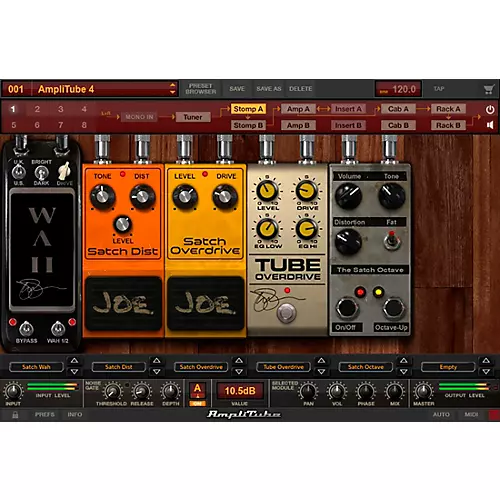
Task: Stomp the Satch Dist JOE footpad
Action: click(x=123, y=303)
